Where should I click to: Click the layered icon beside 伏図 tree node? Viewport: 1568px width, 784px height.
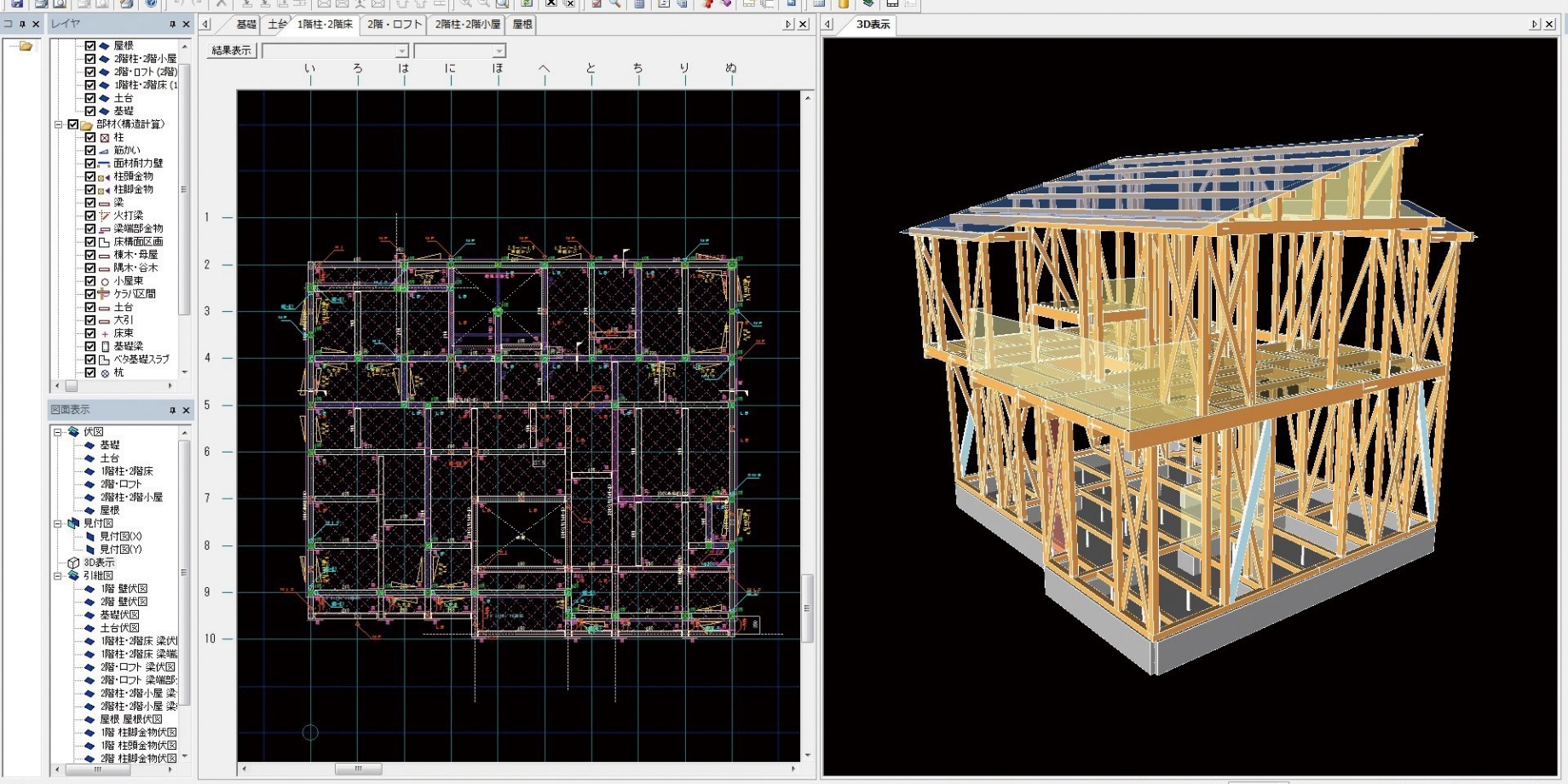(x=73, y=432)
